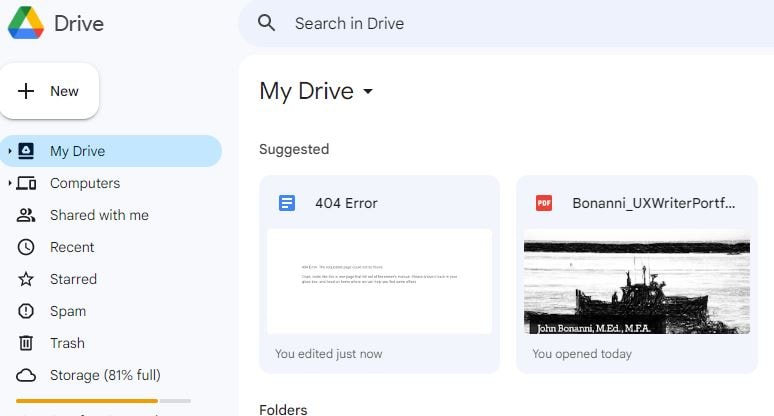Click the Recent clock icon
The width and height of the screenshot is (774, 416).
(x=26, y=247)
